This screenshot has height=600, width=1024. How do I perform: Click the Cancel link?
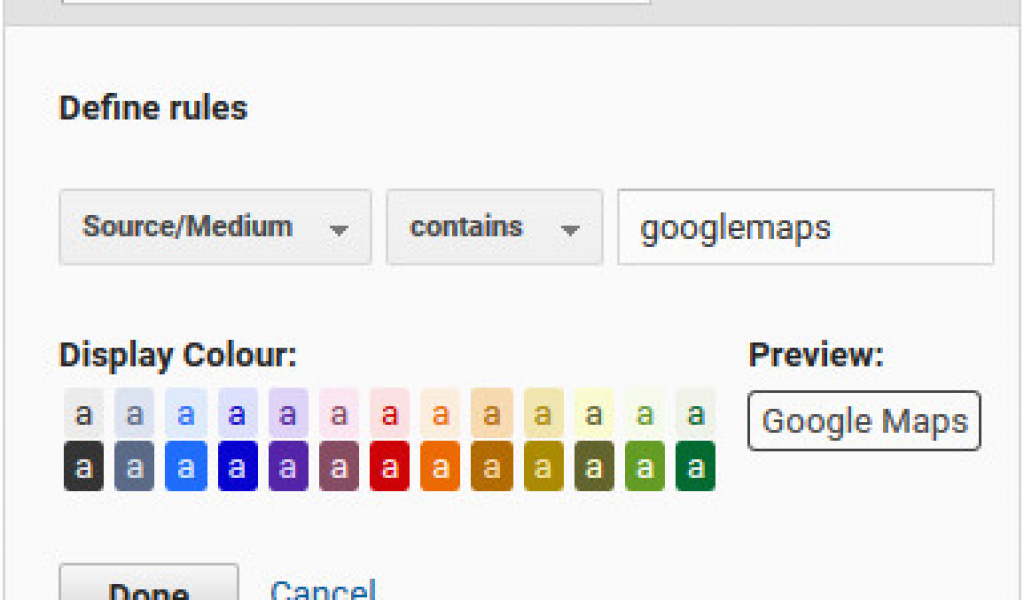pos(323,590)
